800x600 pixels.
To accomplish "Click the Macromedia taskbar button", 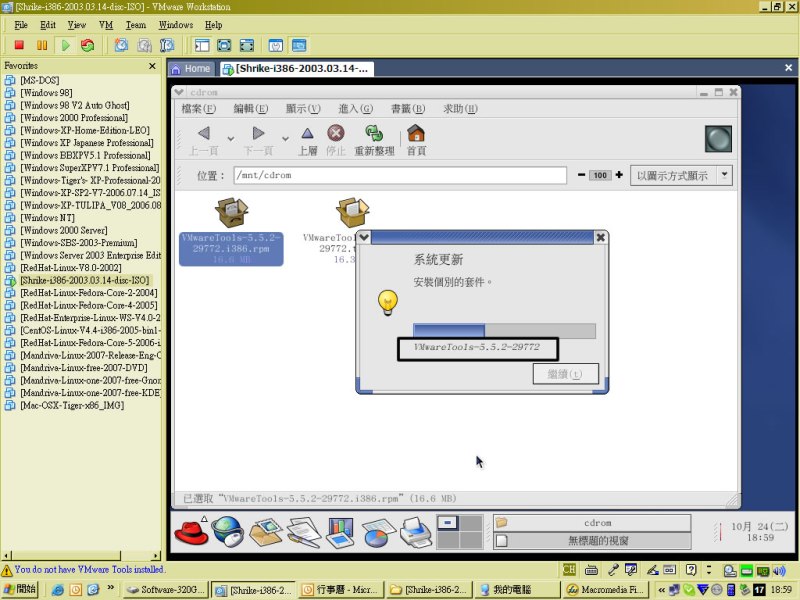I will coord(604,590).
